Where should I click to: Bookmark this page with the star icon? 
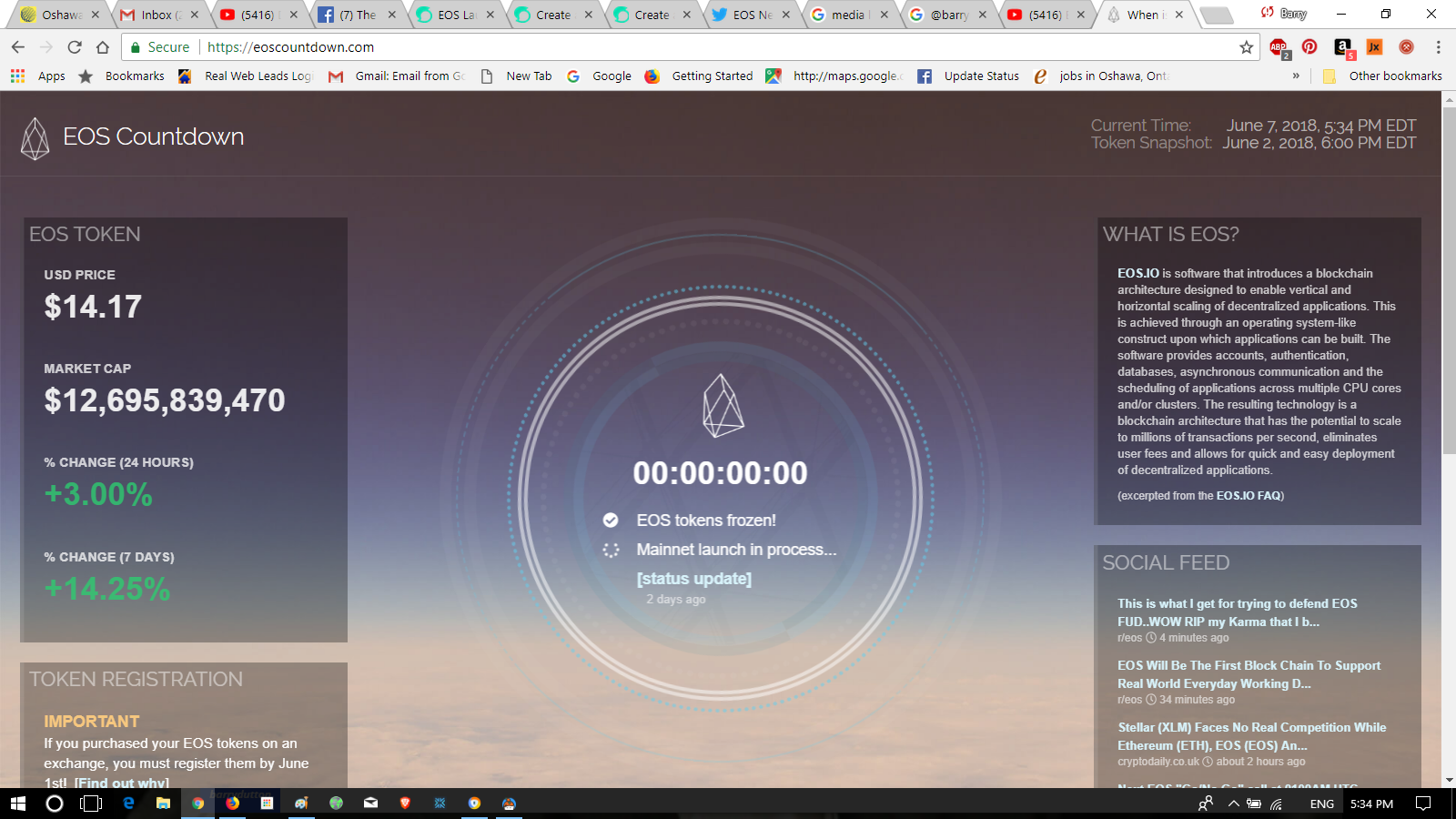point(1247,47)
